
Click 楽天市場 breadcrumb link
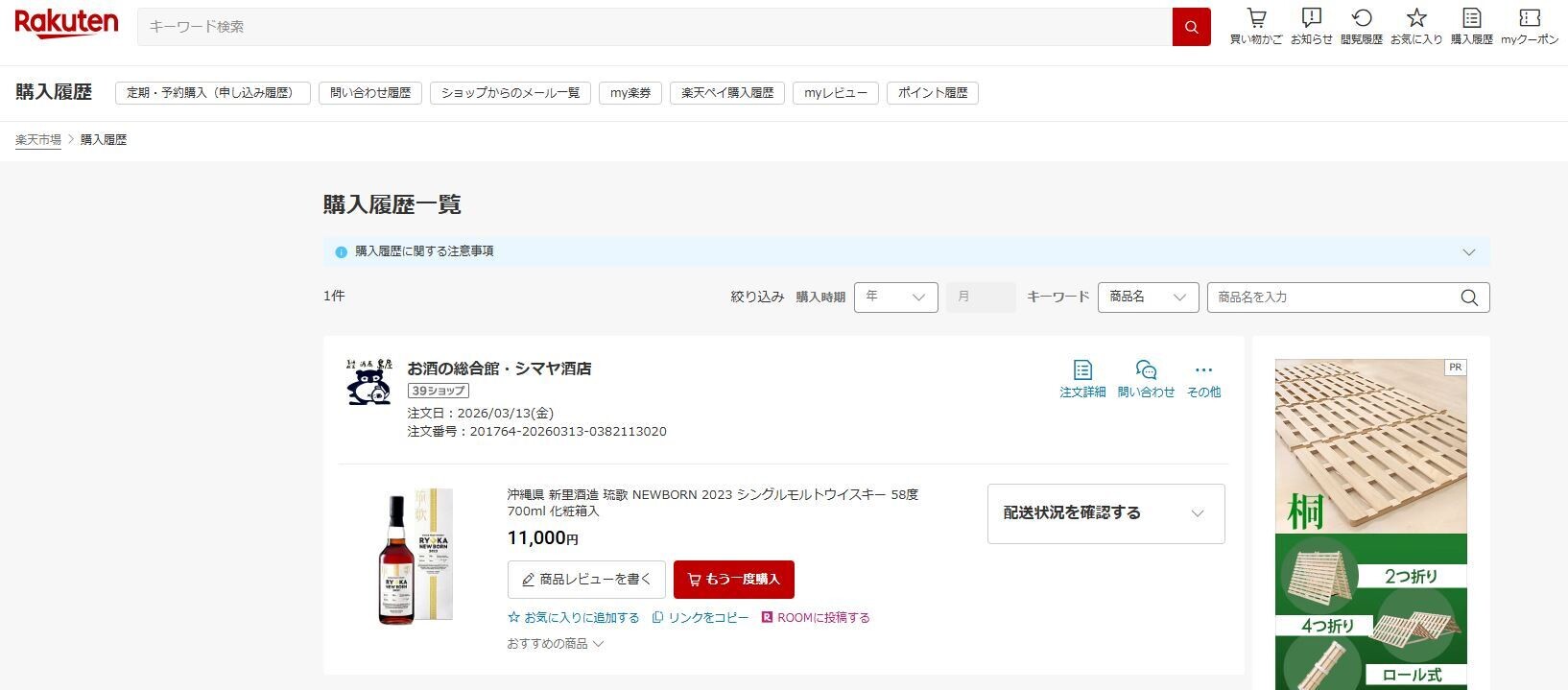coord(38,140)
